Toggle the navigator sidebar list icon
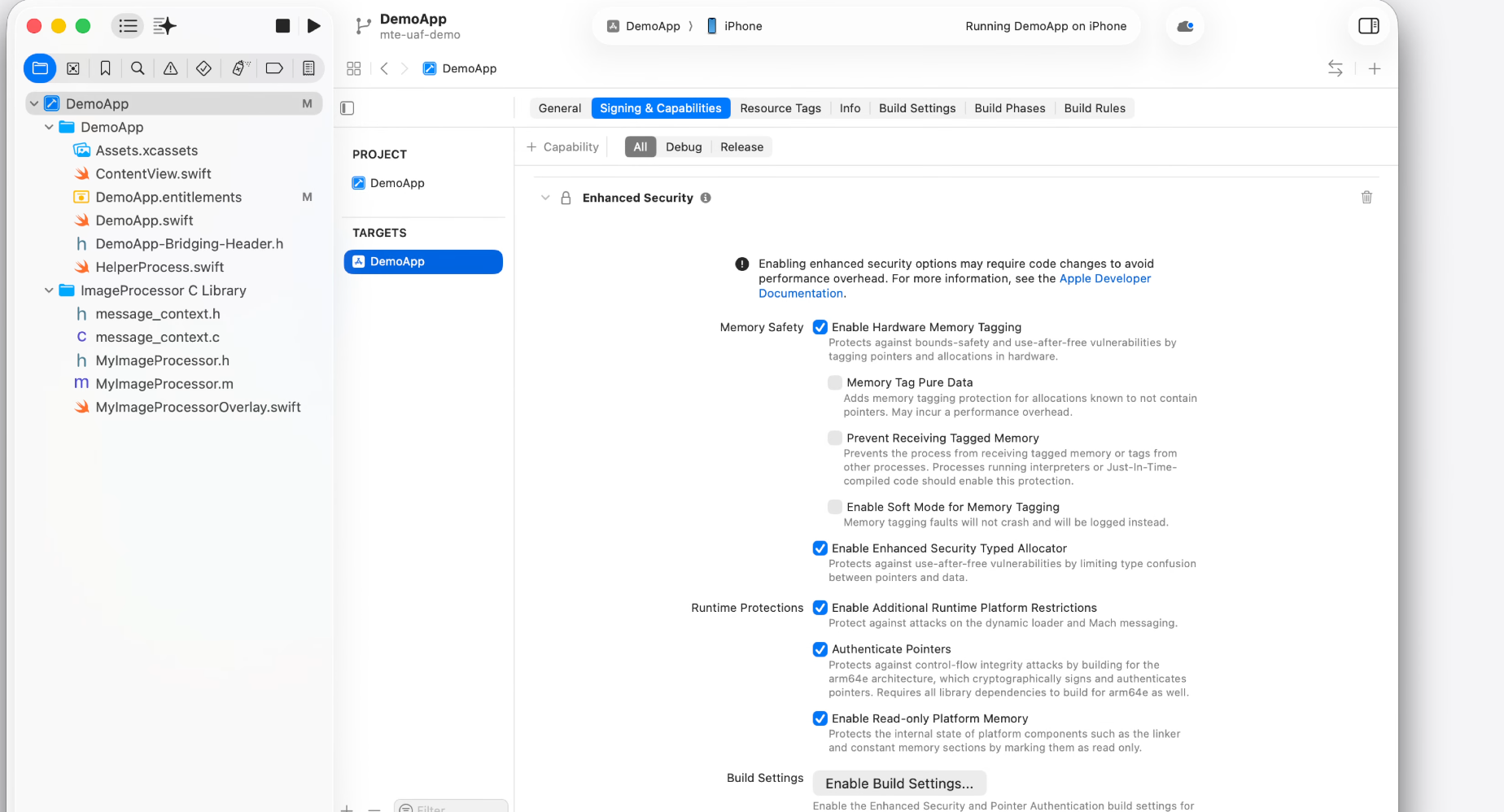The width and height of the screenshot is (1504, 812). (x=128, y=26)
